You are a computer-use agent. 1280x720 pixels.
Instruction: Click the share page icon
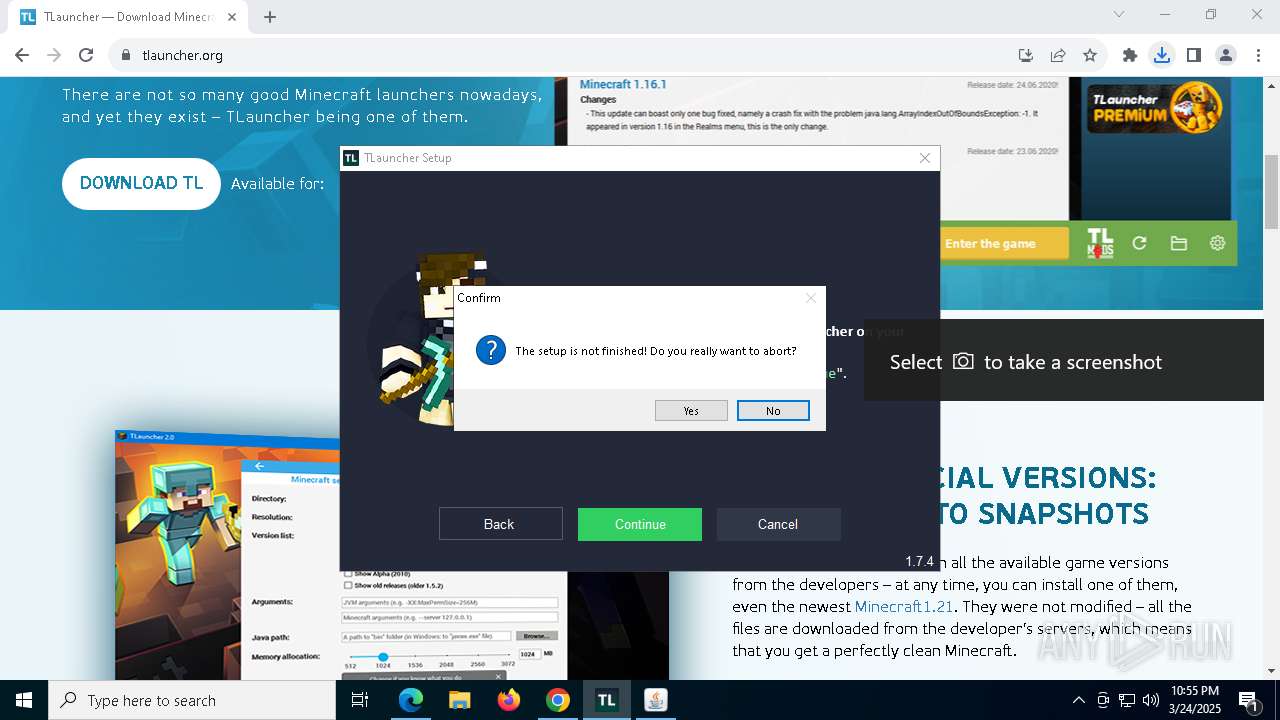[x=1058, y=55]
